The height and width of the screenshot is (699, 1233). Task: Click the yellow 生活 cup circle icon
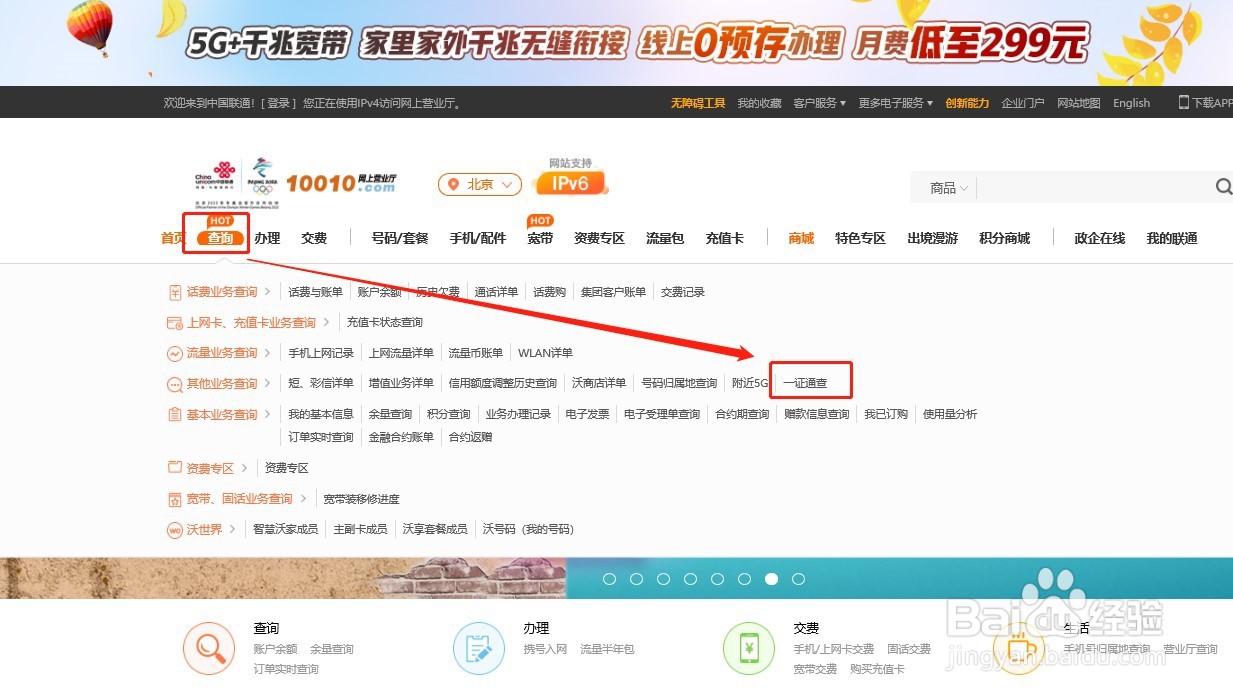(x=1019, y=648)
